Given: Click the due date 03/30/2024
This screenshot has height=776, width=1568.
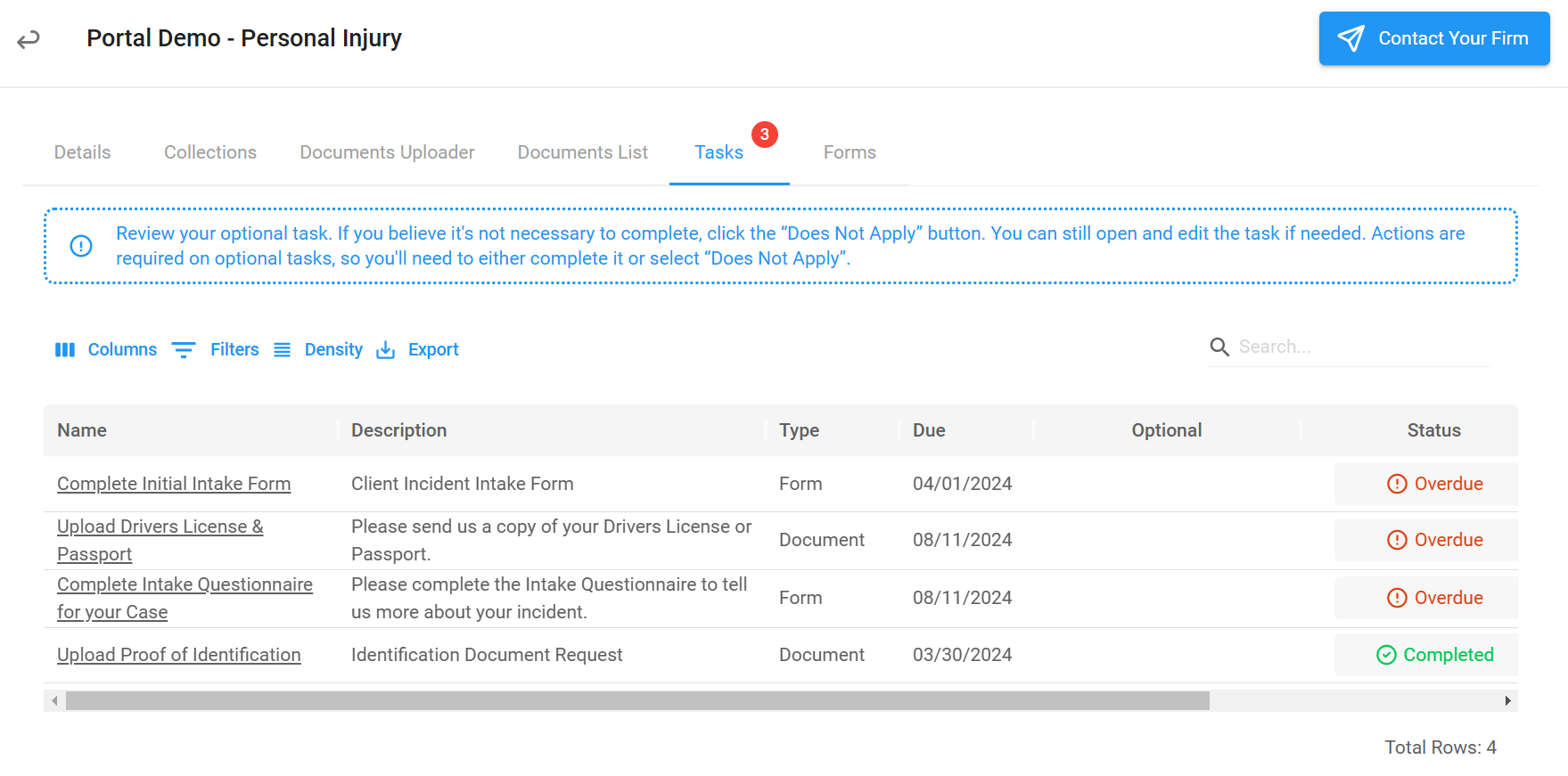Looking at the screenshot, I should [x=962, y=655].
